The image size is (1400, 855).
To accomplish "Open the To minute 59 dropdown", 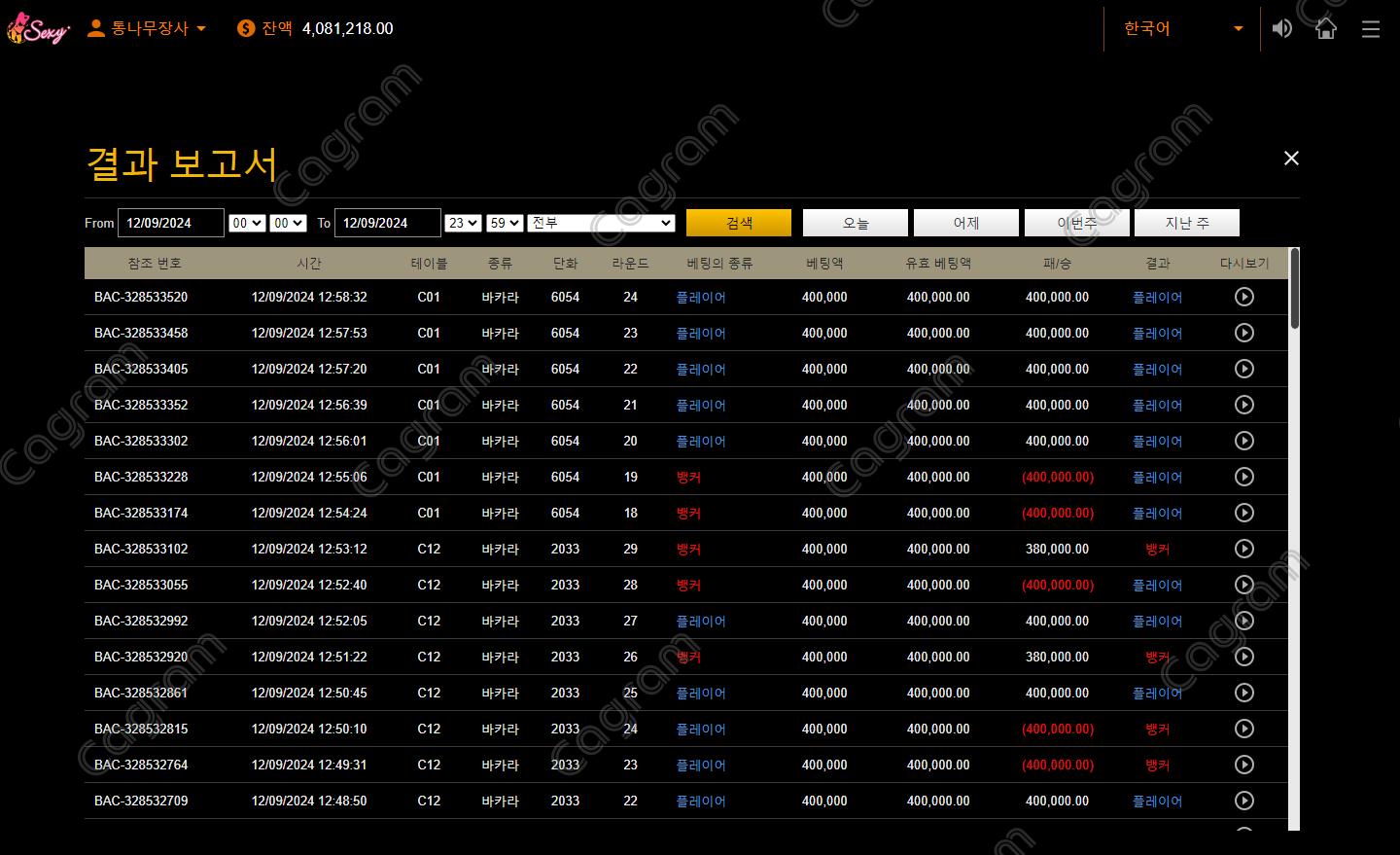I will pyautogui.click(x=505, y=223).
